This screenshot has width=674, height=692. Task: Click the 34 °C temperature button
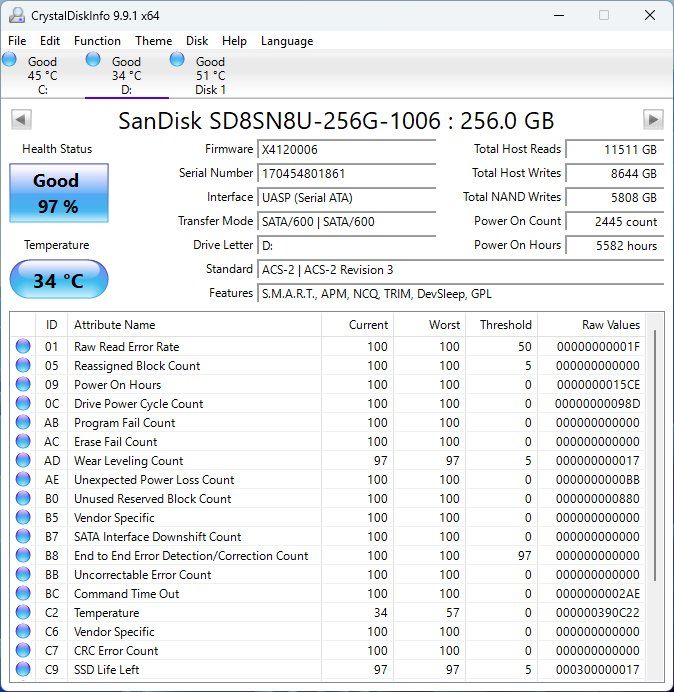point(59,280)
